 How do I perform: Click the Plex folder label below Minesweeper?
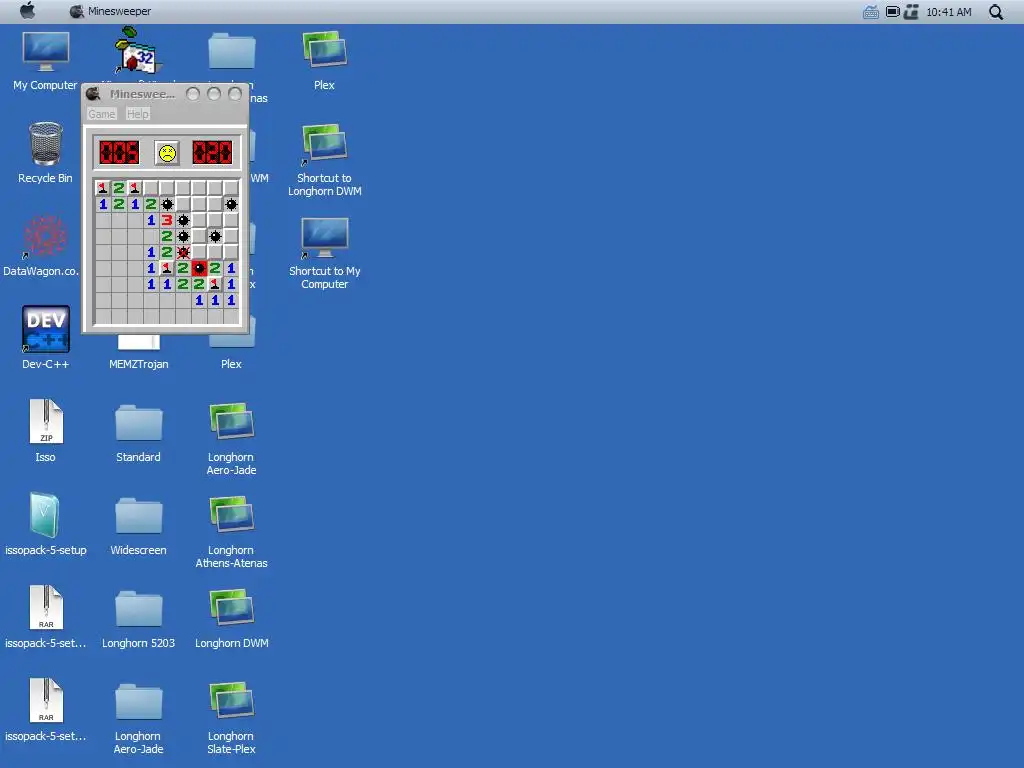pyautogui.click(x=231, y=364)
